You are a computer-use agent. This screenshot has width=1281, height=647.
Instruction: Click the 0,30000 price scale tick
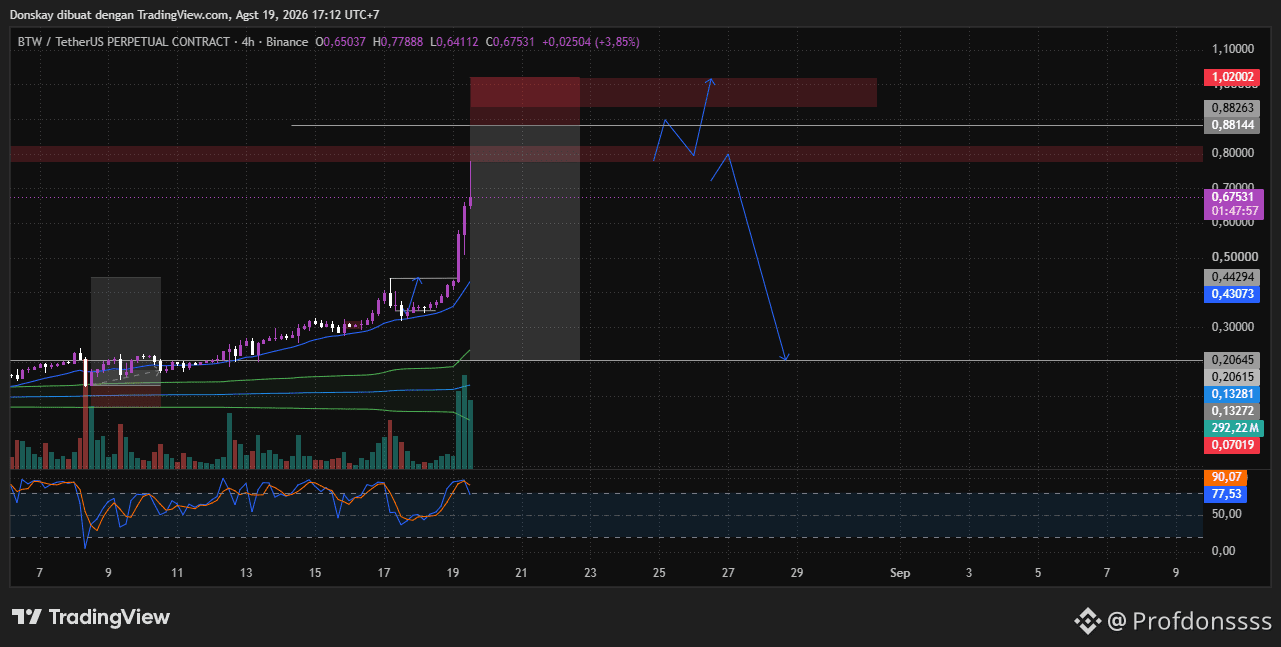tap(1233, 327)
